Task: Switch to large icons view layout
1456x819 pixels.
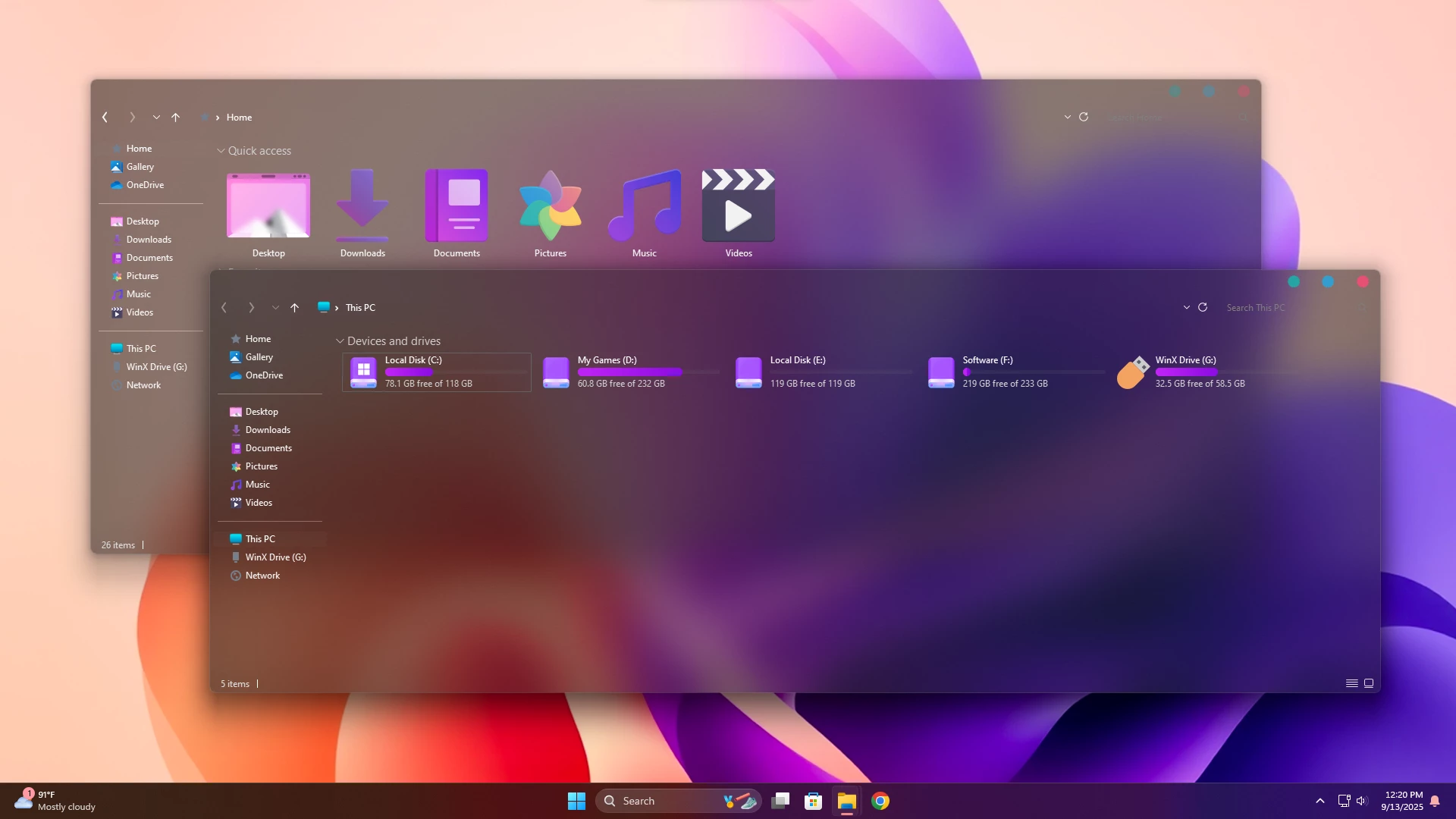Action: pyautogui.click(x=1369, y=683)
